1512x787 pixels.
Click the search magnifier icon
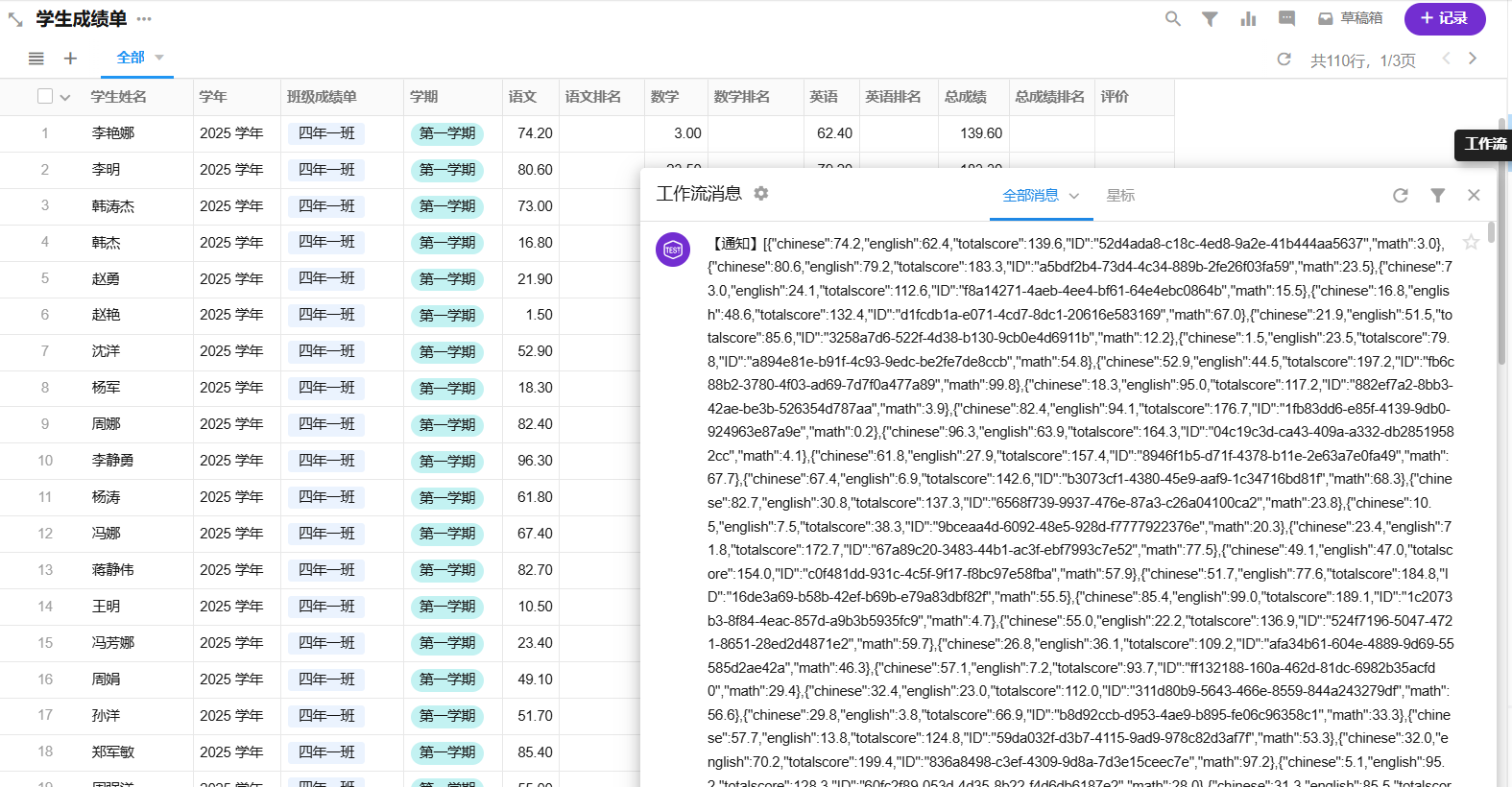click(x=1172, y=18)
